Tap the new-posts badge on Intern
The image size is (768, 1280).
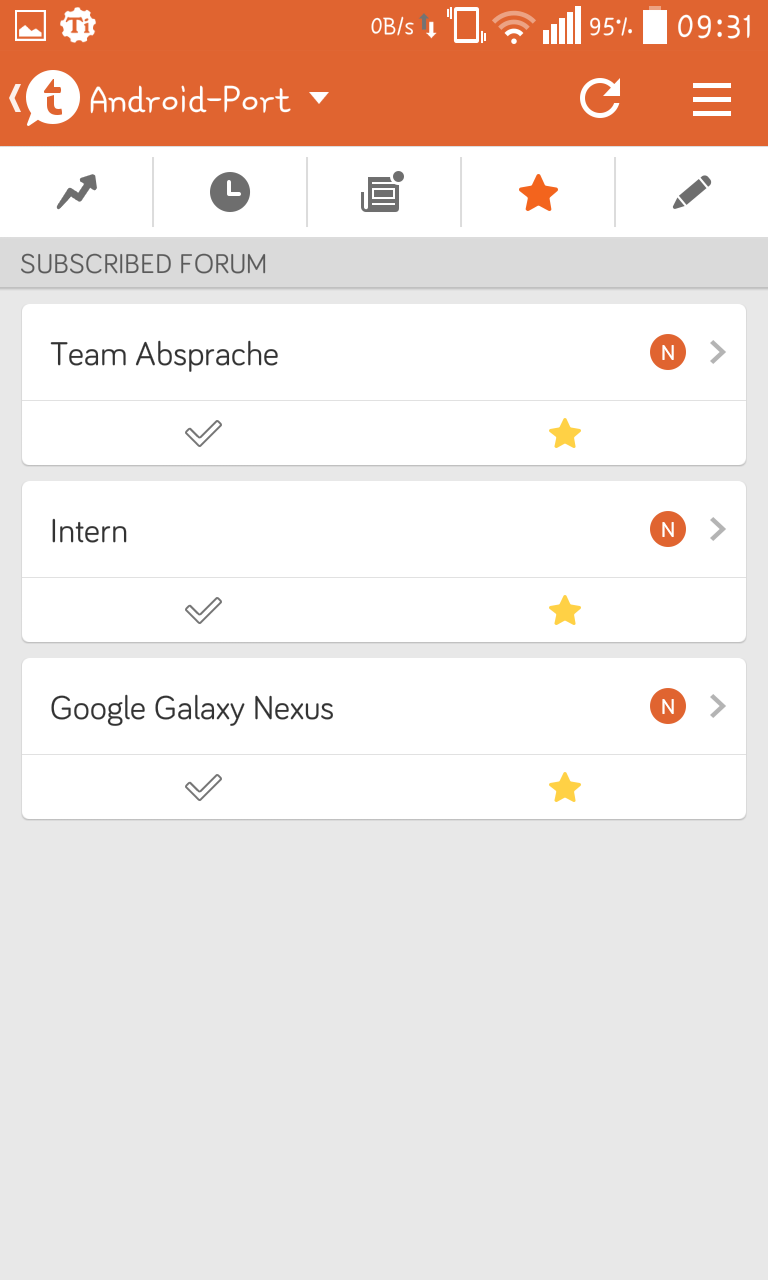(668, 529)
